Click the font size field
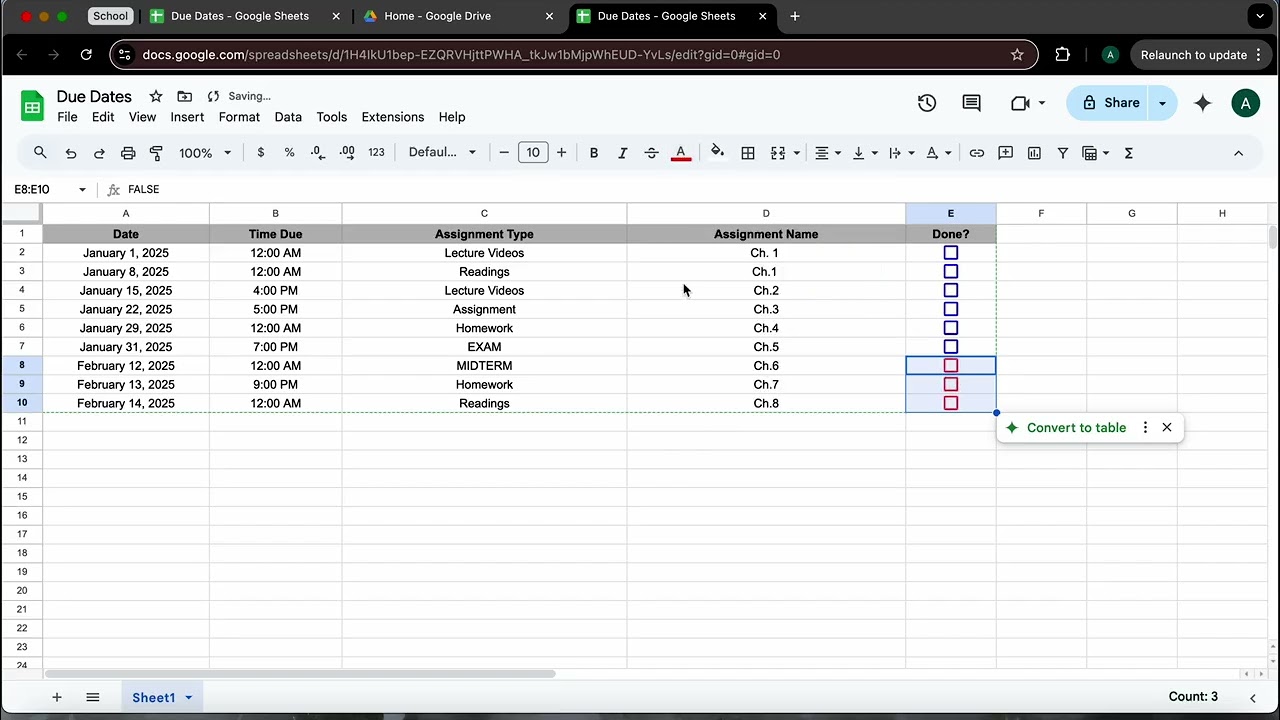1280x720 pixels. point(533,153)
